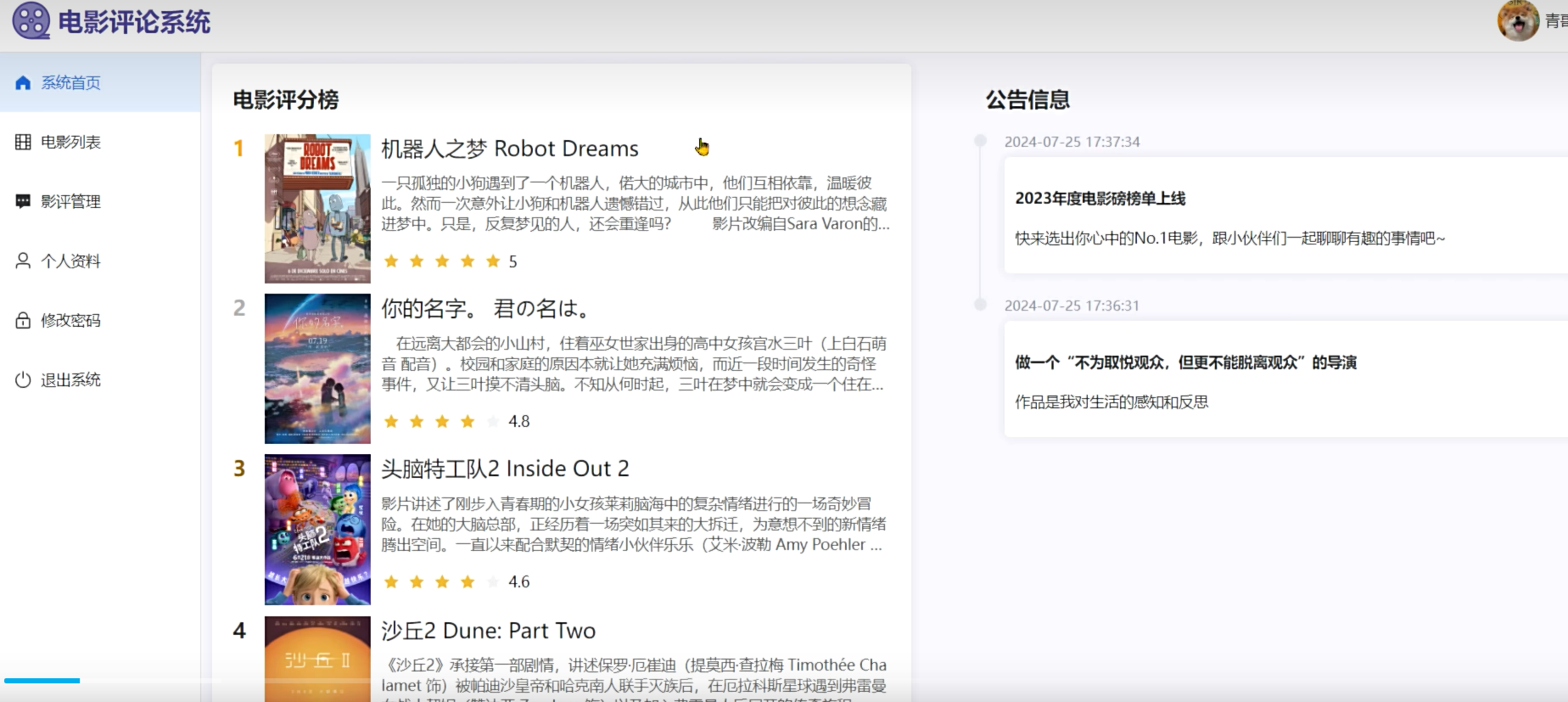
Task: Open the 你的名字 movie poster
Action: (x=317, y=368)
